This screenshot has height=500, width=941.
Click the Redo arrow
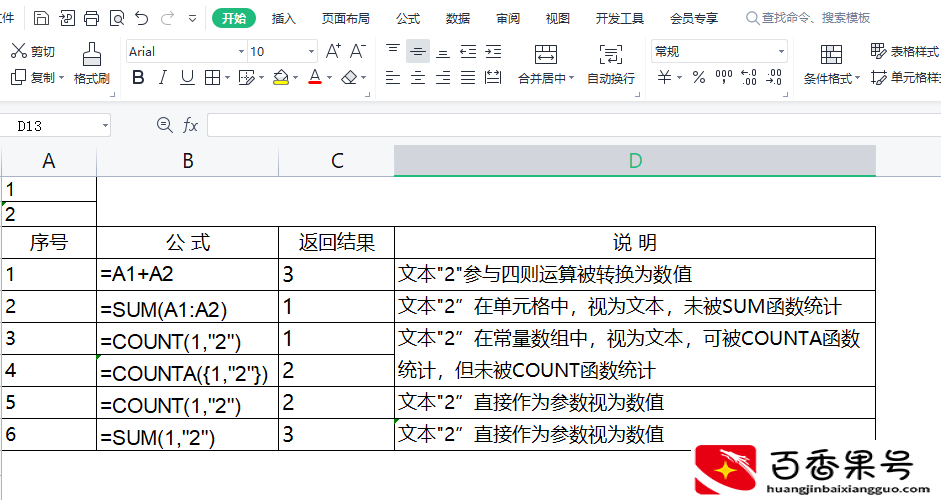coord(167,18)
